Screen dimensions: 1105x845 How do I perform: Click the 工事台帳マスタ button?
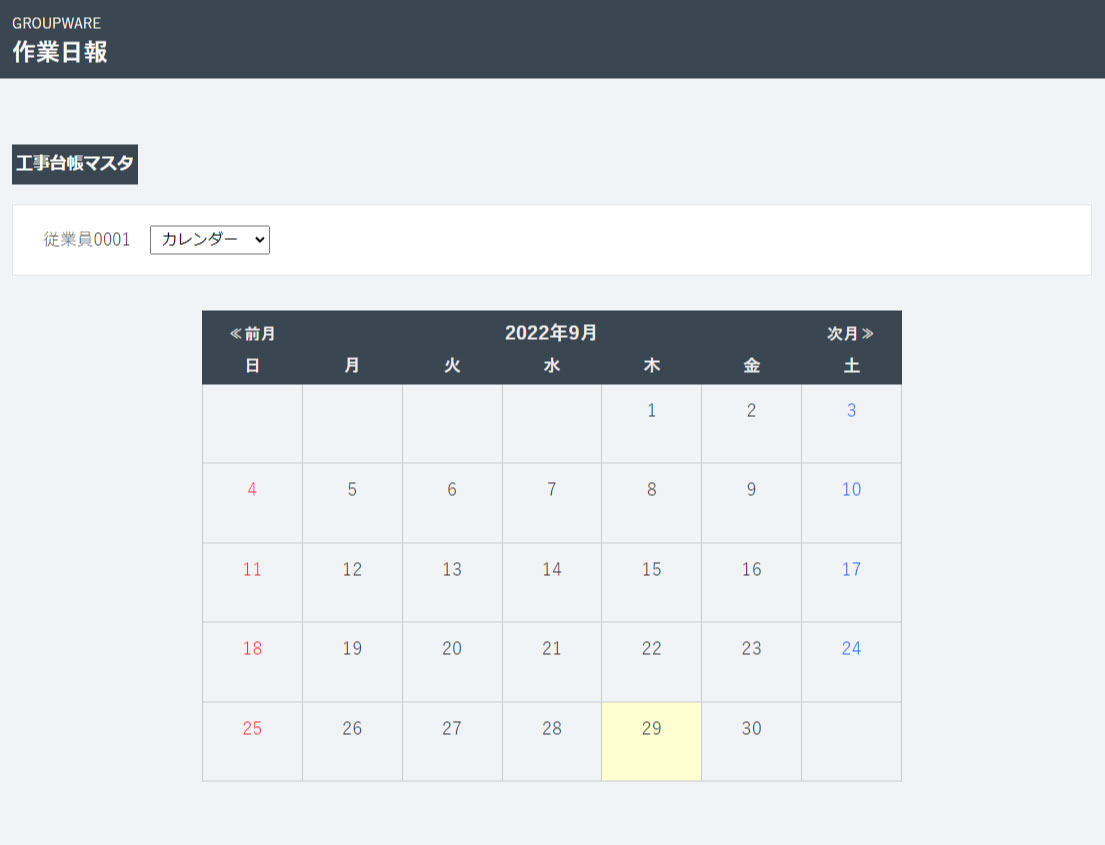tap(75, 165)
